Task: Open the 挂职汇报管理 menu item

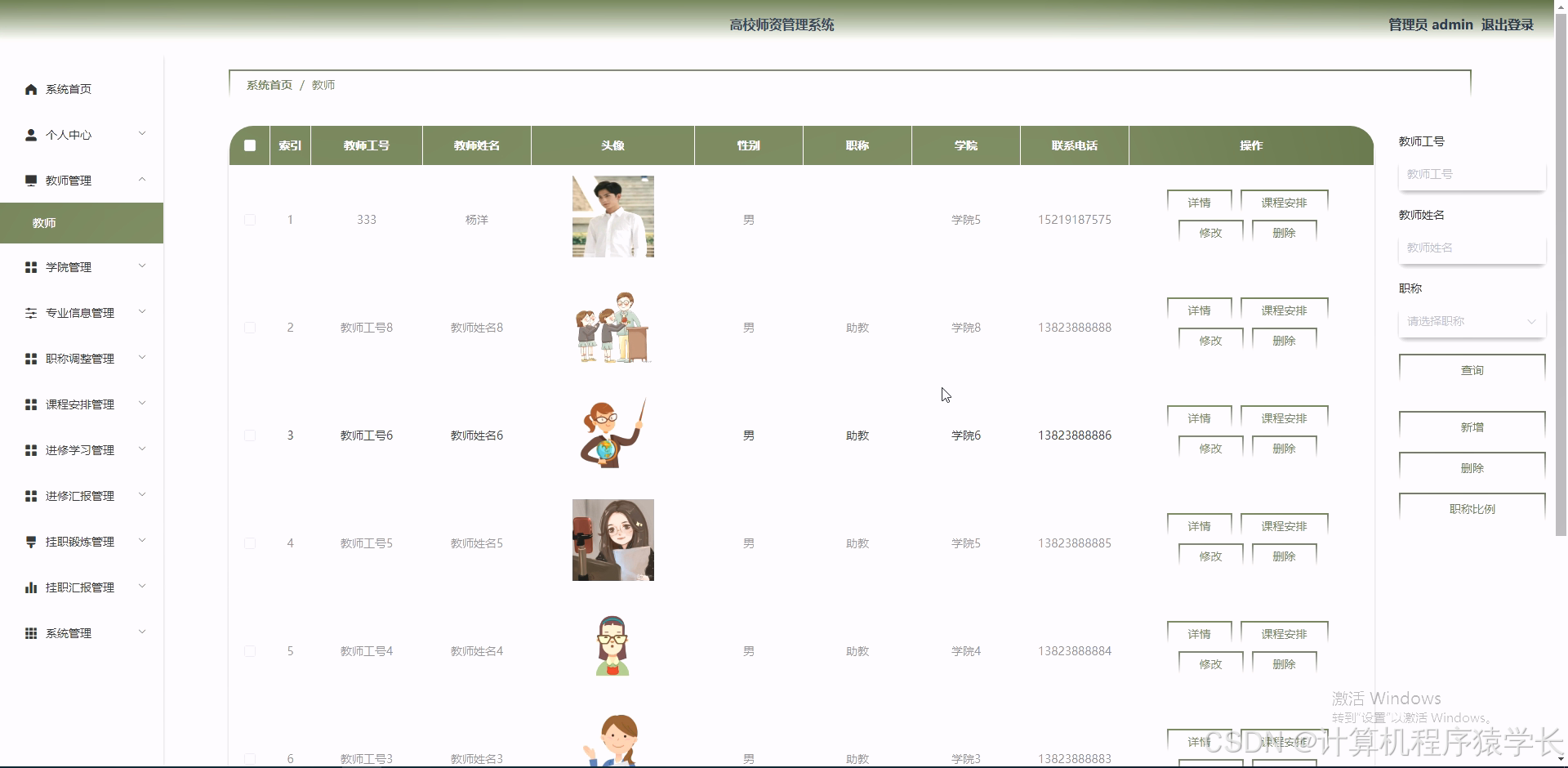Action: 82,587
